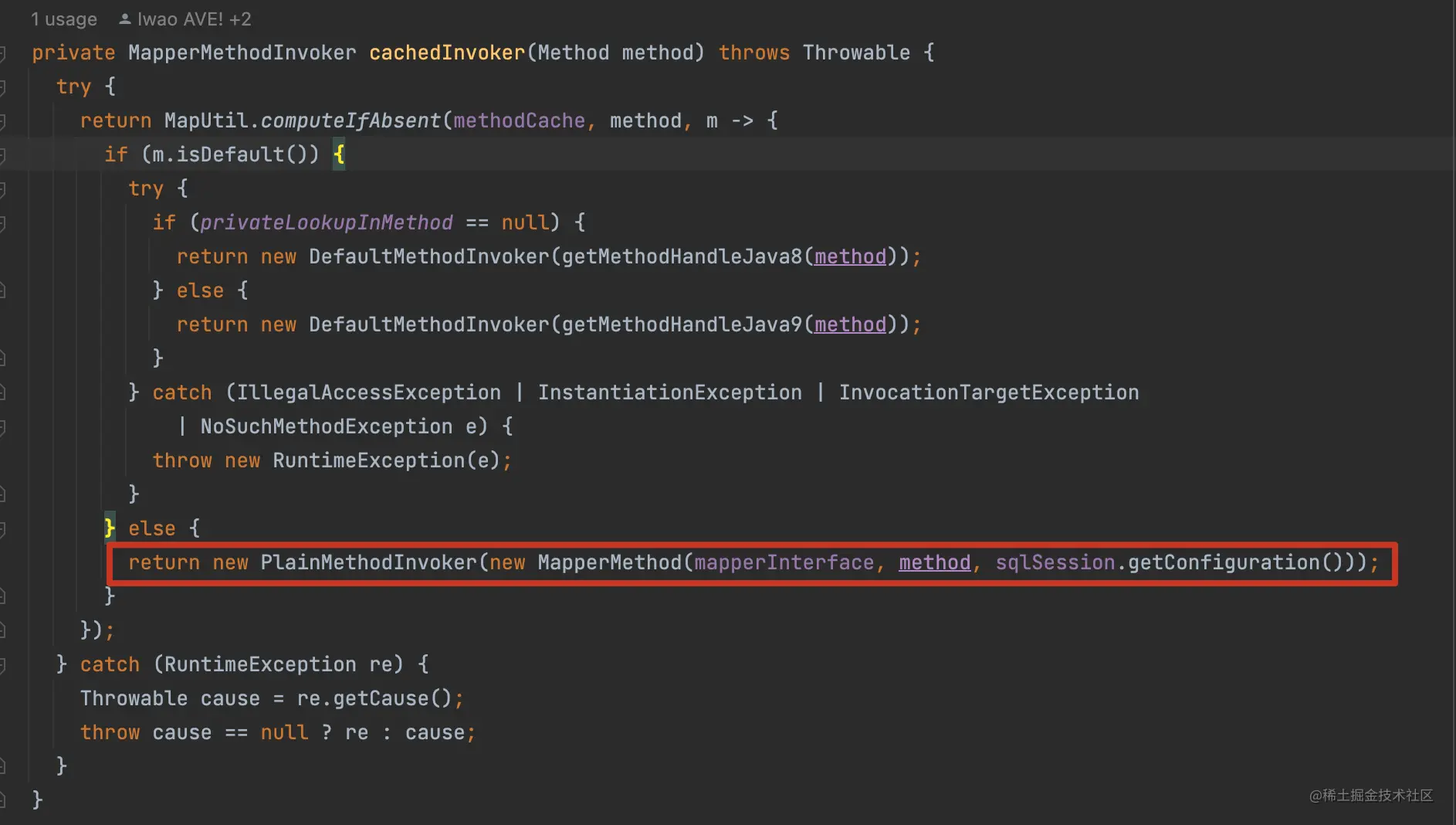Fold the catch (RuntimeException re) block
Image resolution: width=1456 pixels, height=825 pixels.
tap(2, 665)
